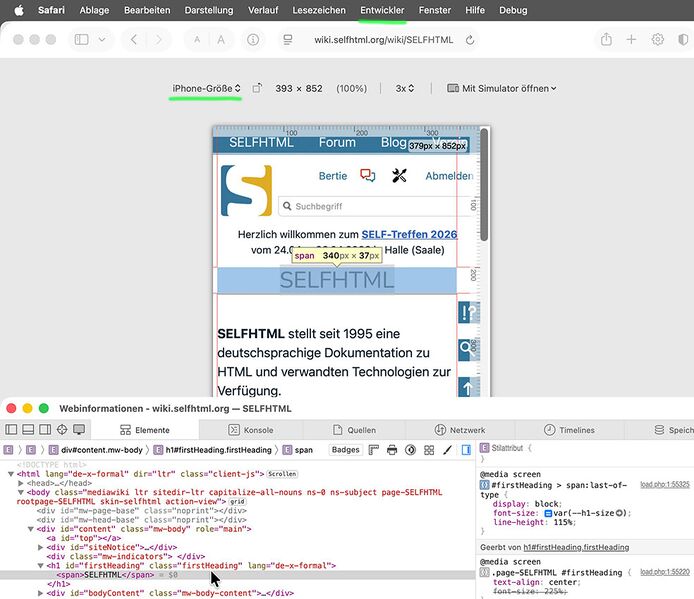Click the h1#firstHeading.firstHeading breadcrumb
This screenshot has width=694, height=599.
(x=213, y=450)
